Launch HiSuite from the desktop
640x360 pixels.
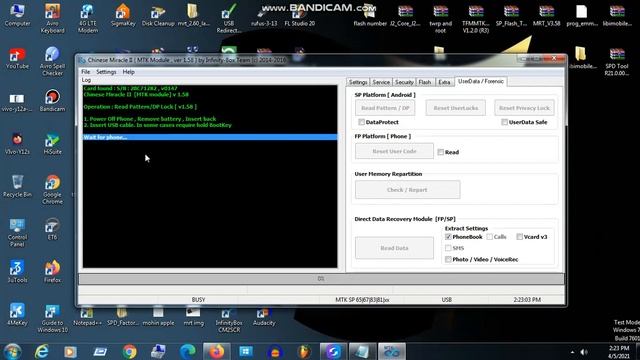pyautogui.click(x=52, y=143)
